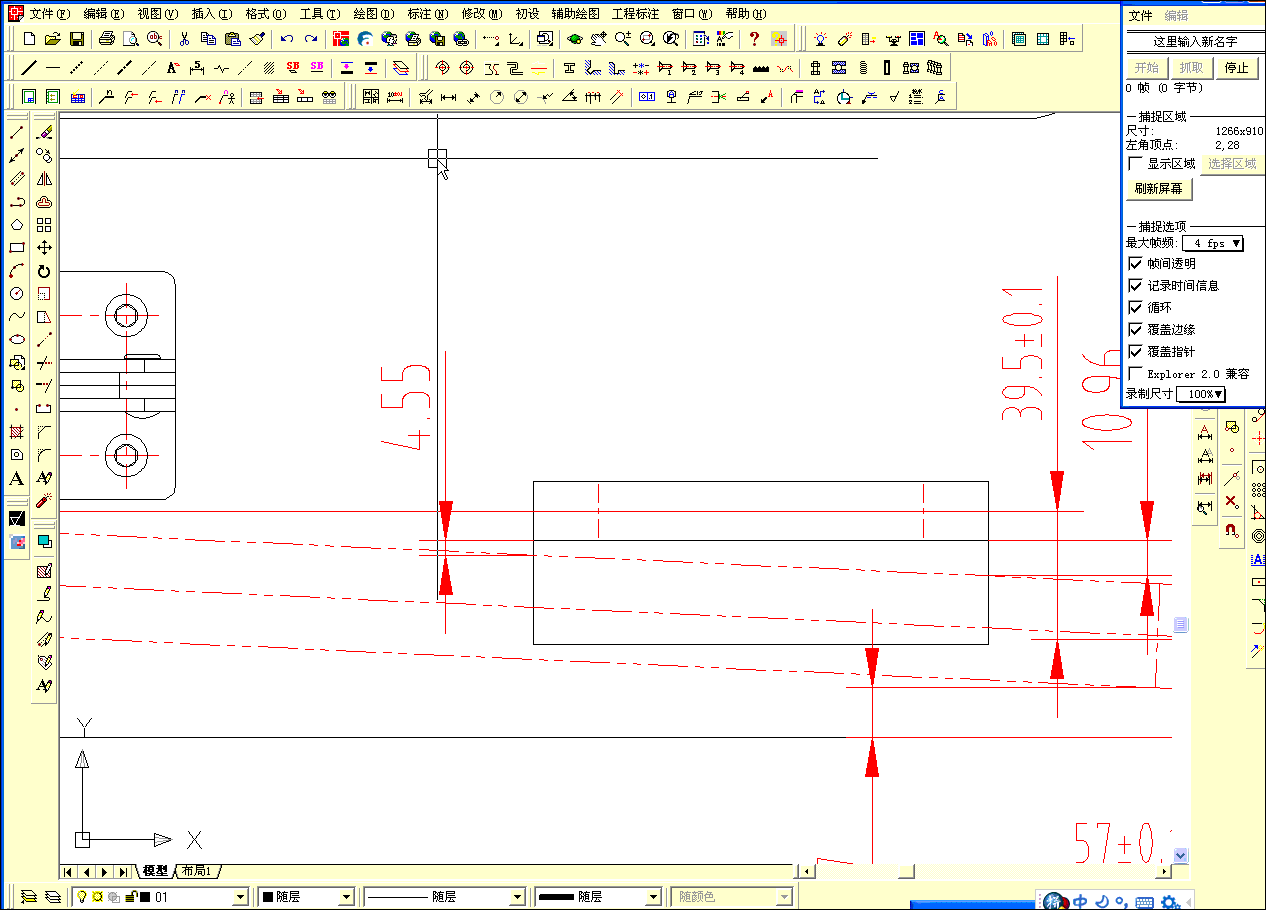
Task: Open the 文件(F) menu
Action: [50, 14]
